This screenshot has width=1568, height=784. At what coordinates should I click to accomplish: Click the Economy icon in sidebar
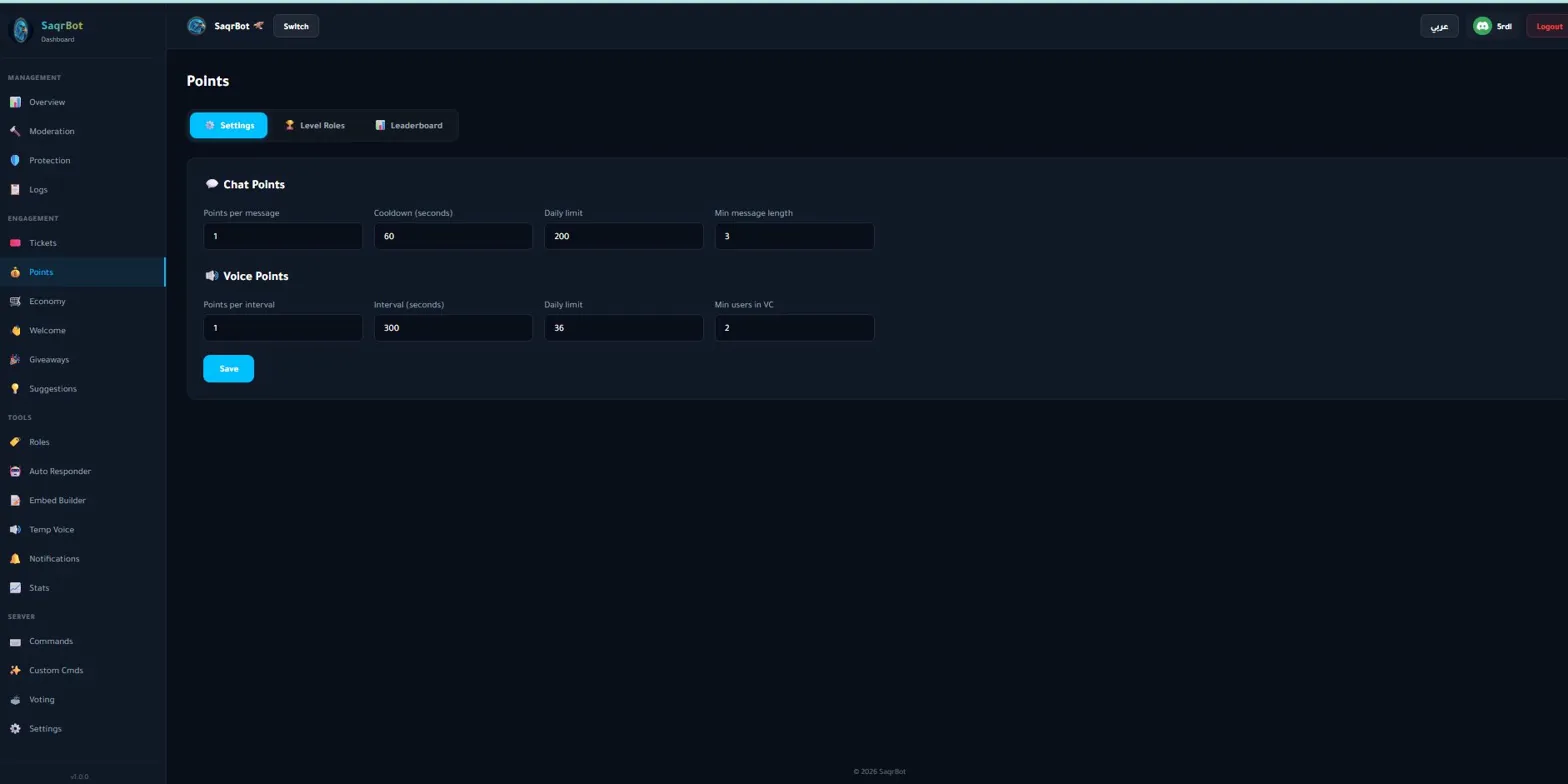pos(15,301)
